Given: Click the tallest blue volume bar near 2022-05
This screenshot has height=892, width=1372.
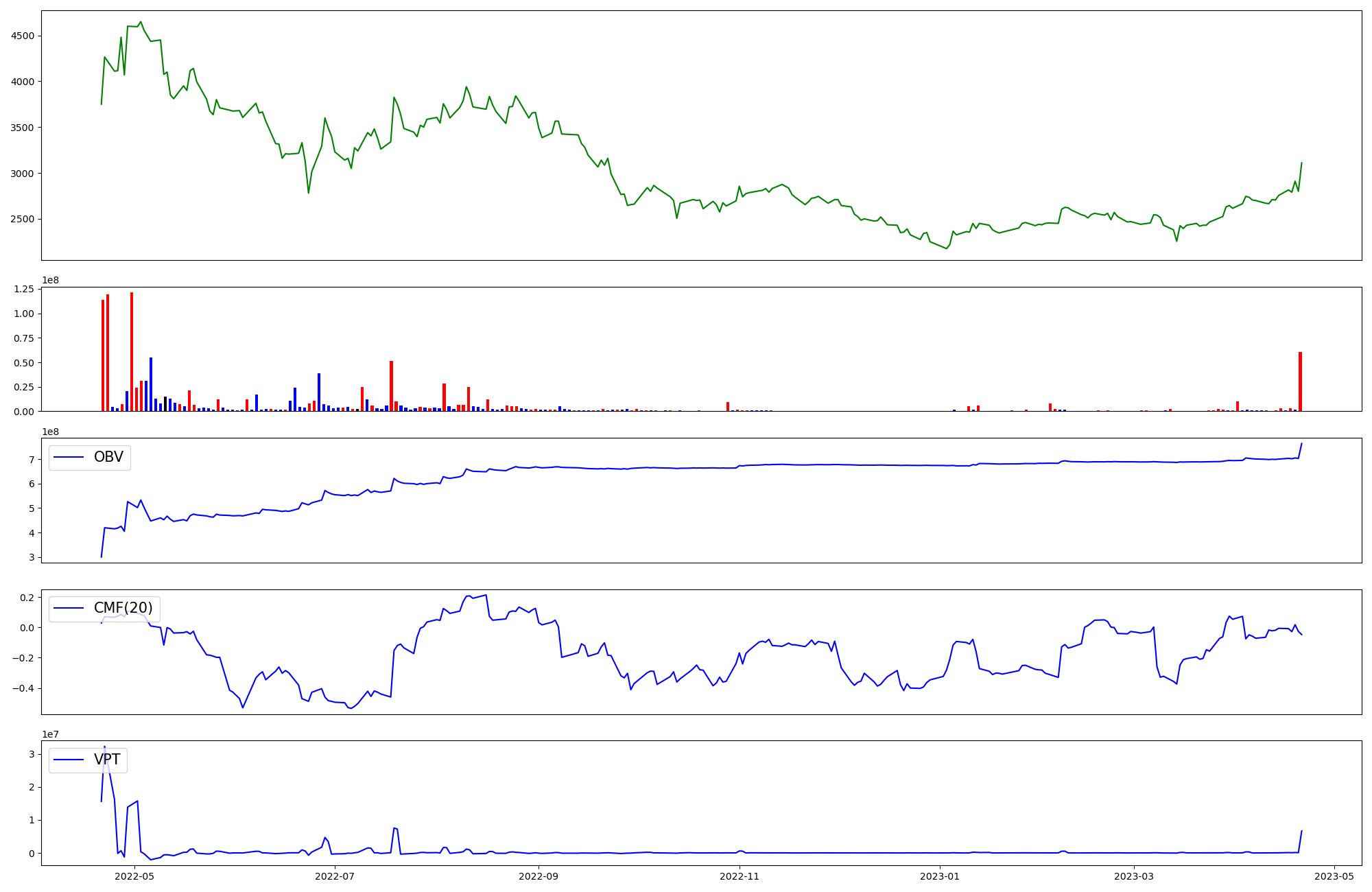Looking at the screenshot, I should pyautogui.click(x=151, y=385).
